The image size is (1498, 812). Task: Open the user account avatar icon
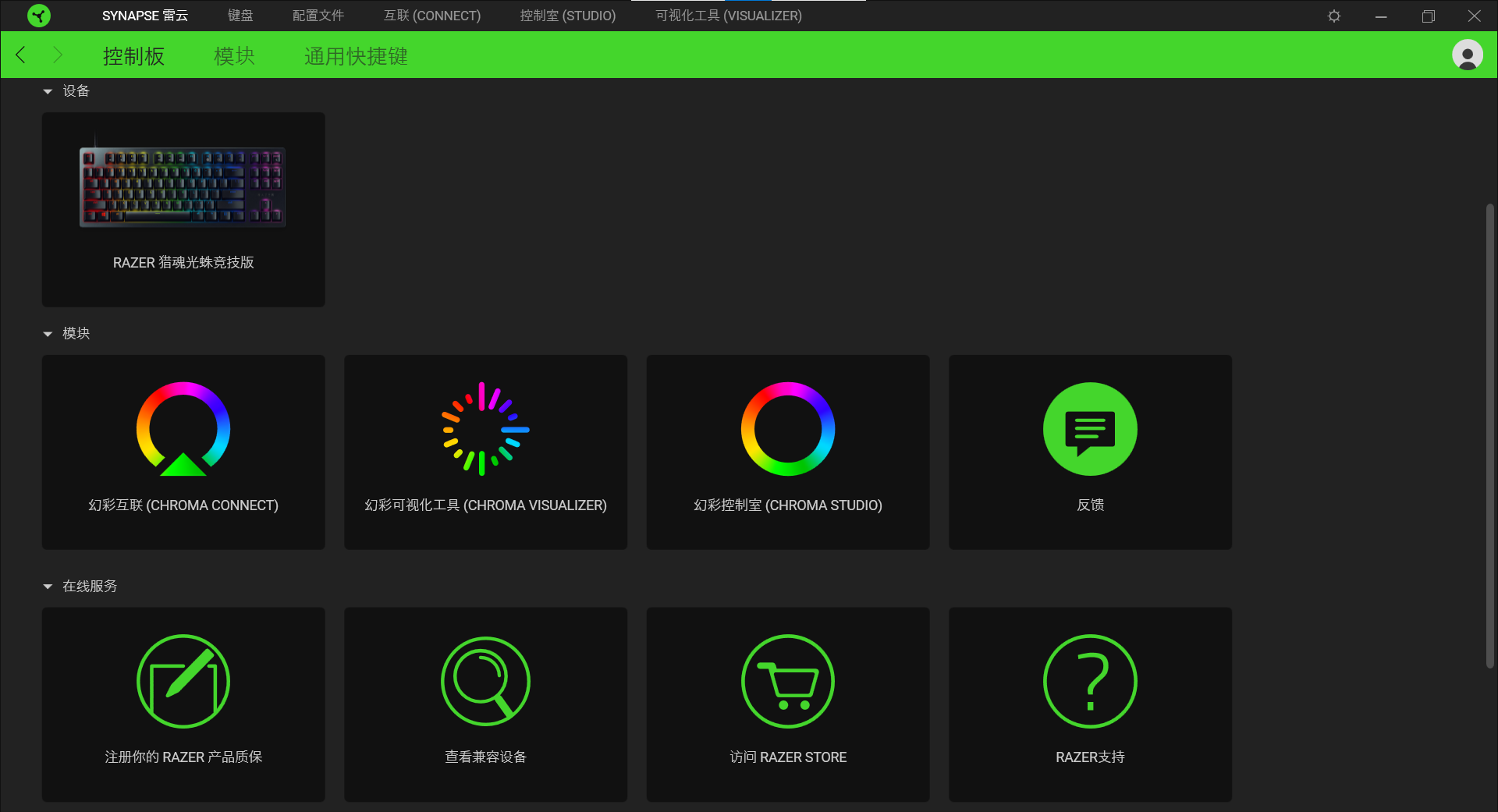pyautogui.click(x=1467, y=55)
